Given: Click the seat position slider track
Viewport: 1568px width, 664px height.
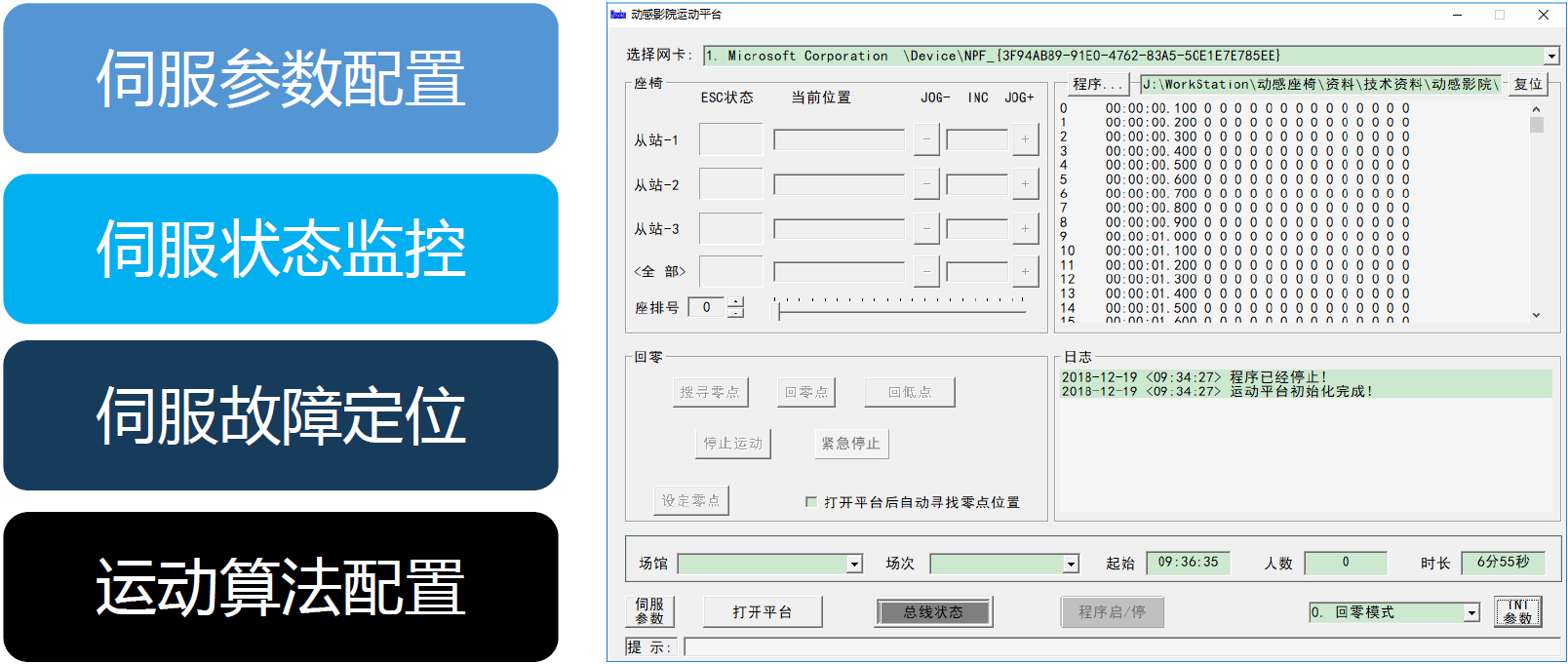Looking at the screenshot, I should point(902,311).
